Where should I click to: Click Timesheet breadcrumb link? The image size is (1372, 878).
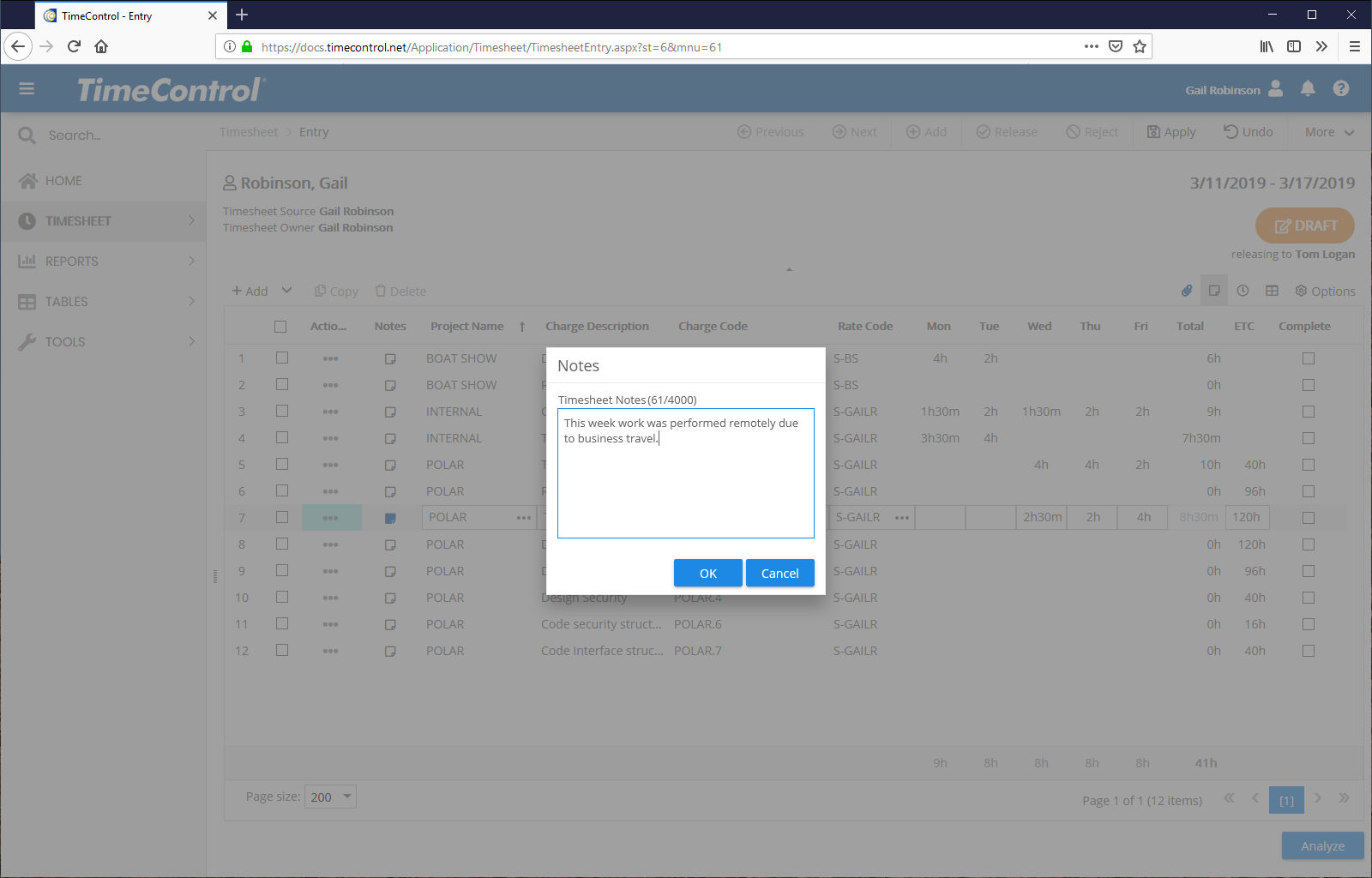tap(249, 132)
